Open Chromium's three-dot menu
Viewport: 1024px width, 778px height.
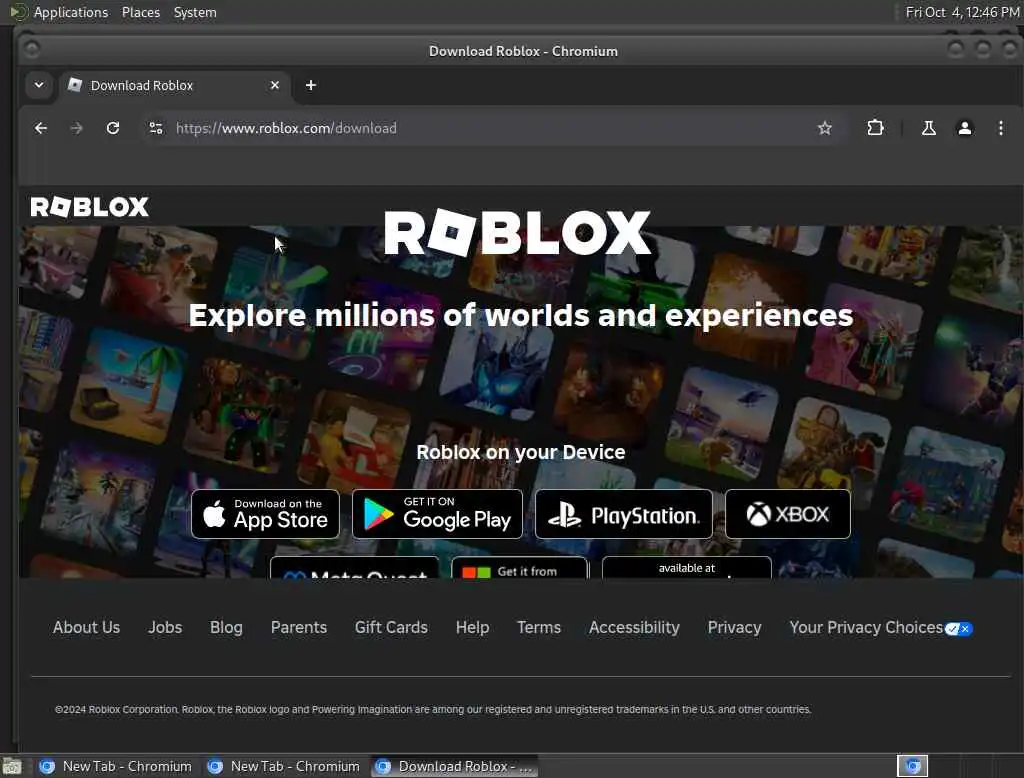click(x=1000, y=128)
